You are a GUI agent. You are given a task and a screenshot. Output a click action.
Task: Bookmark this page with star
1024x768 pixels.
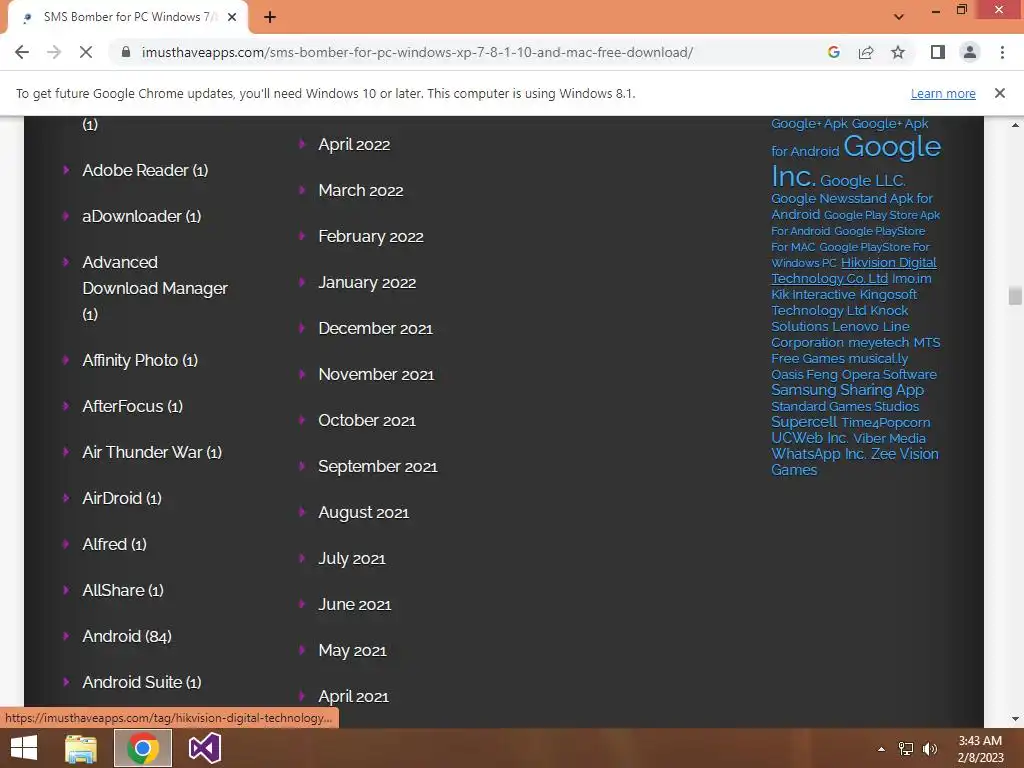coord(898,52)
